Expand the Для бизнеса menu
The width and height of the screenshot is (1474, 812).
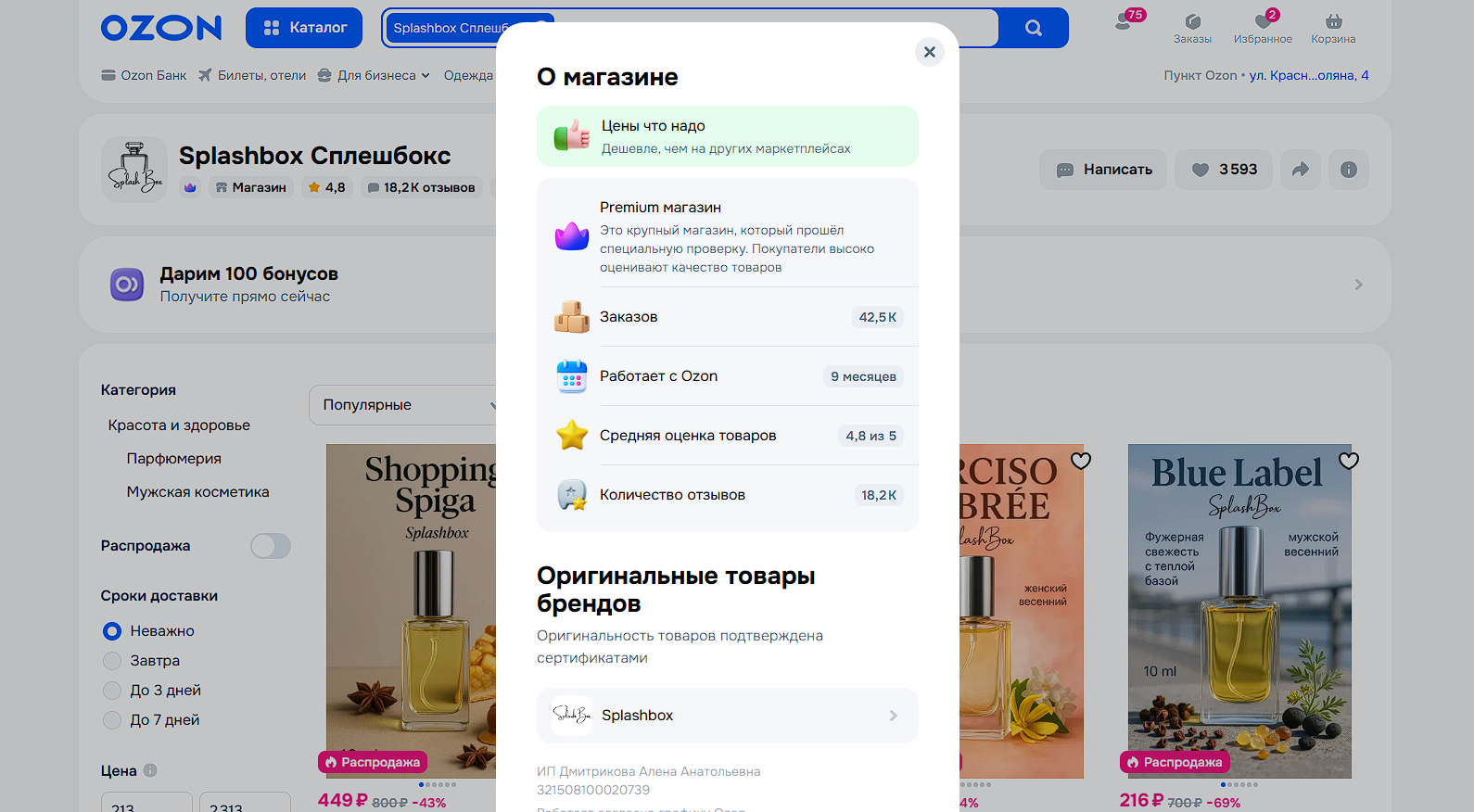pyautogui.click(x=374, y=76)
